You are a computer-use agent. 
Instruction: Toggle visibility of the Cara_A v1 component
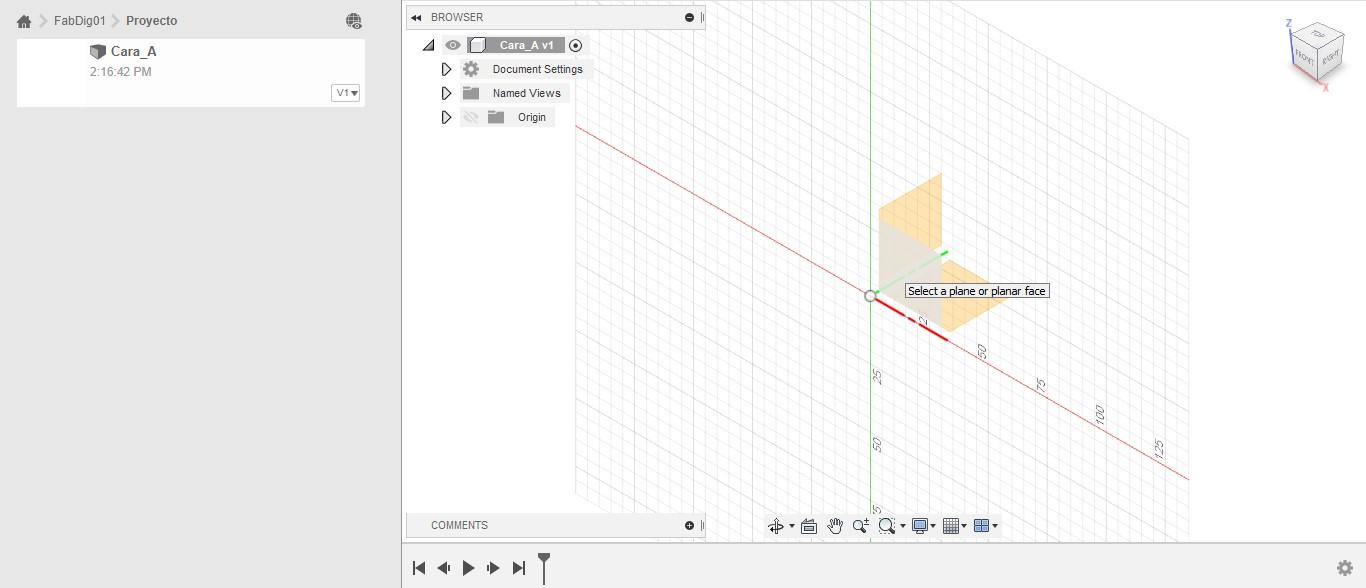[453, 45]
